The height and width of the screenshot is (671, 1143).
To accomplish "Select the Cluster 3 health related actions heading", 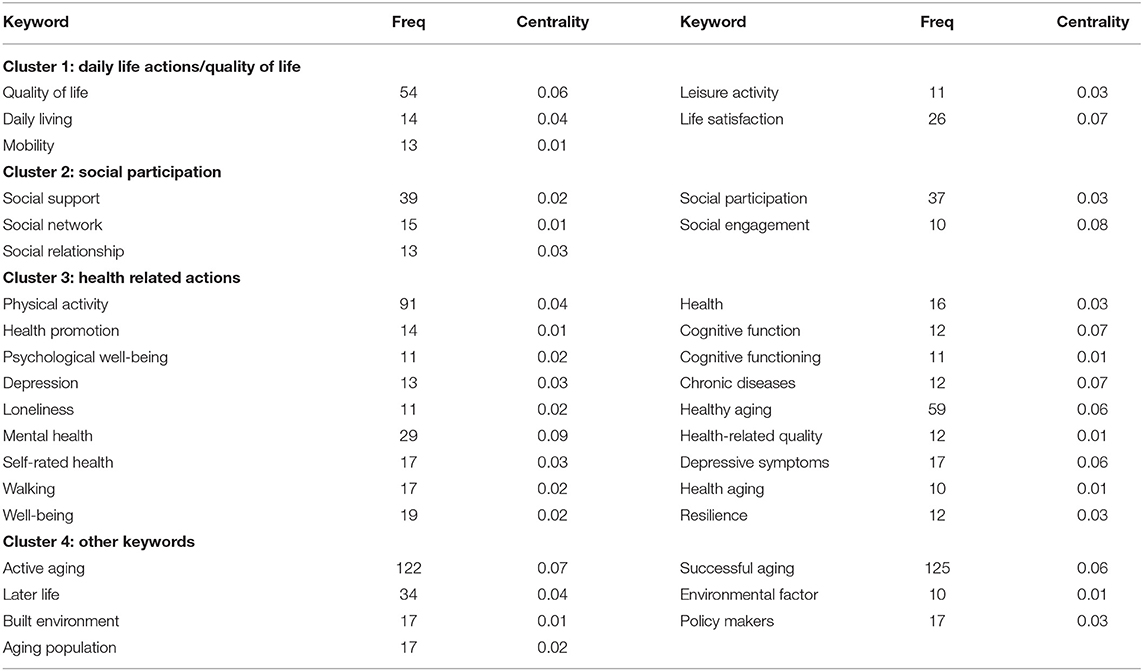I will pos(121,278).
